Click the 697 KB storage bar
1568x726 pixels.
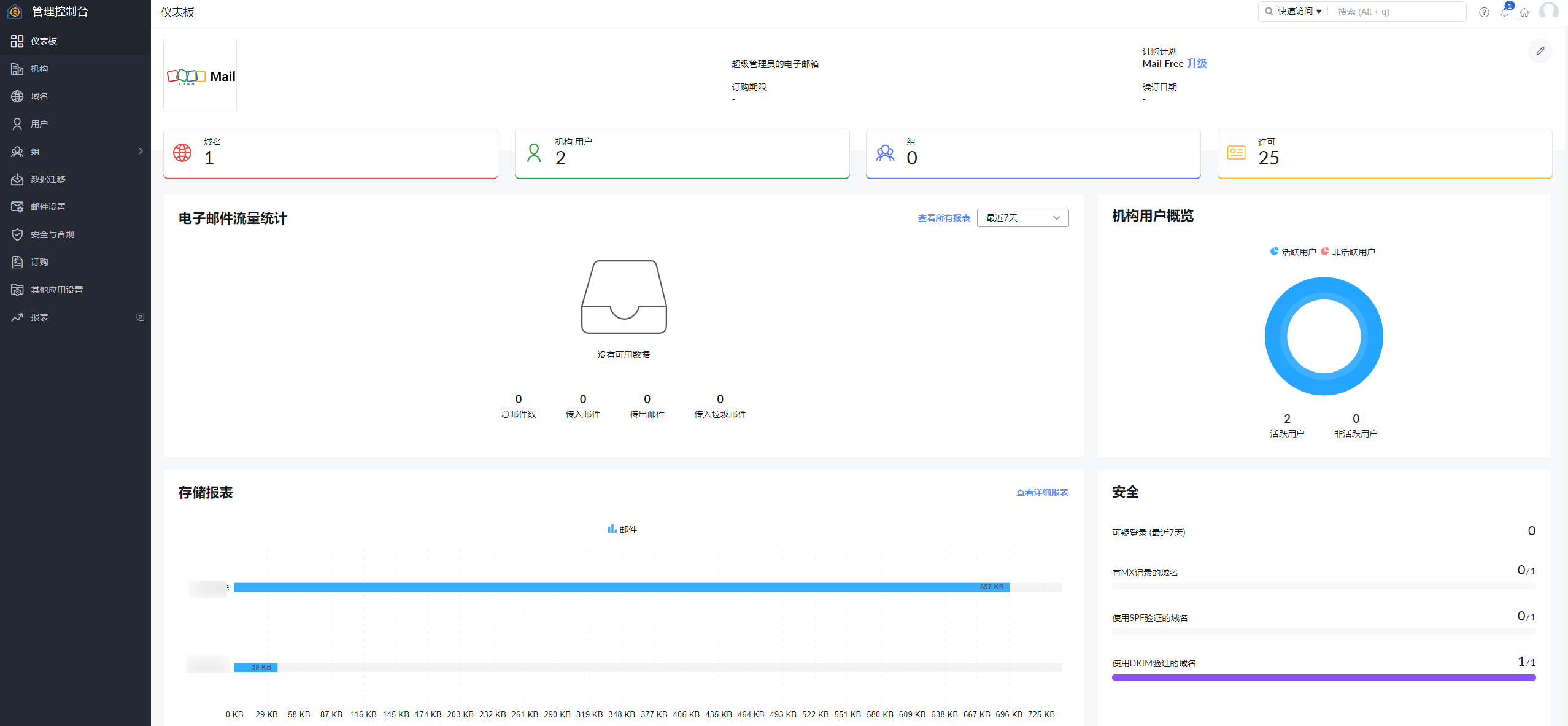[x=621, y=587]
